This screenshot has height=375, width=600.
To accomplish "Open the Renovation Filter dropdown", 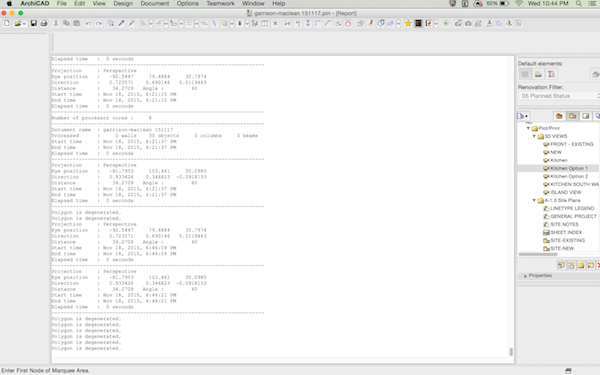I will [x=559, y=96].
